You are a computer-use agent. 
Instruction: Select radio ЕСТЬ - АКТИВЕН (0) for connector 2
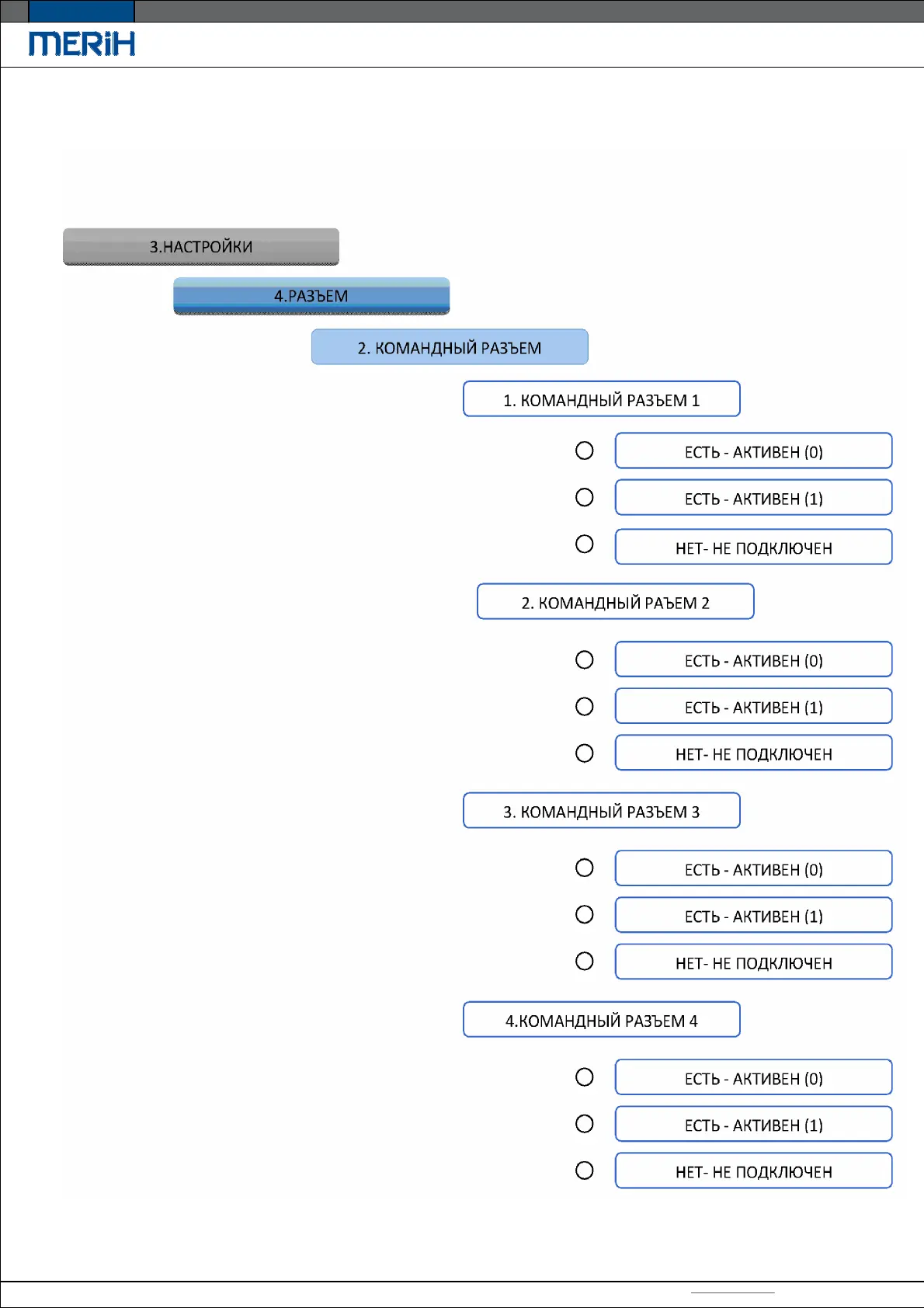[x=585, y=659]
